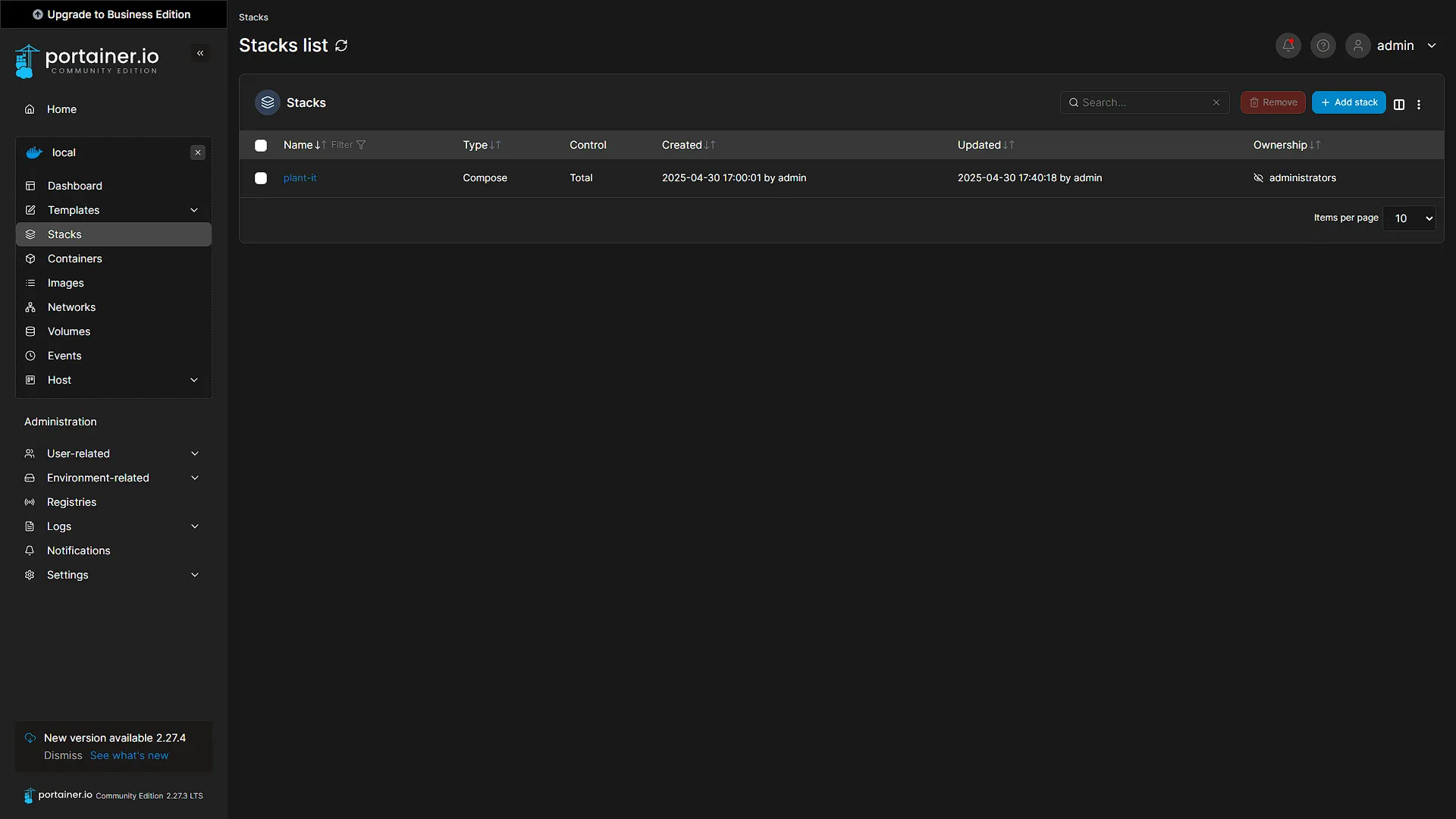The width and height of the screenshot is (1456, 819).
Task: Expand the Templates menu chevron
Action: click(x=194, y=210)
